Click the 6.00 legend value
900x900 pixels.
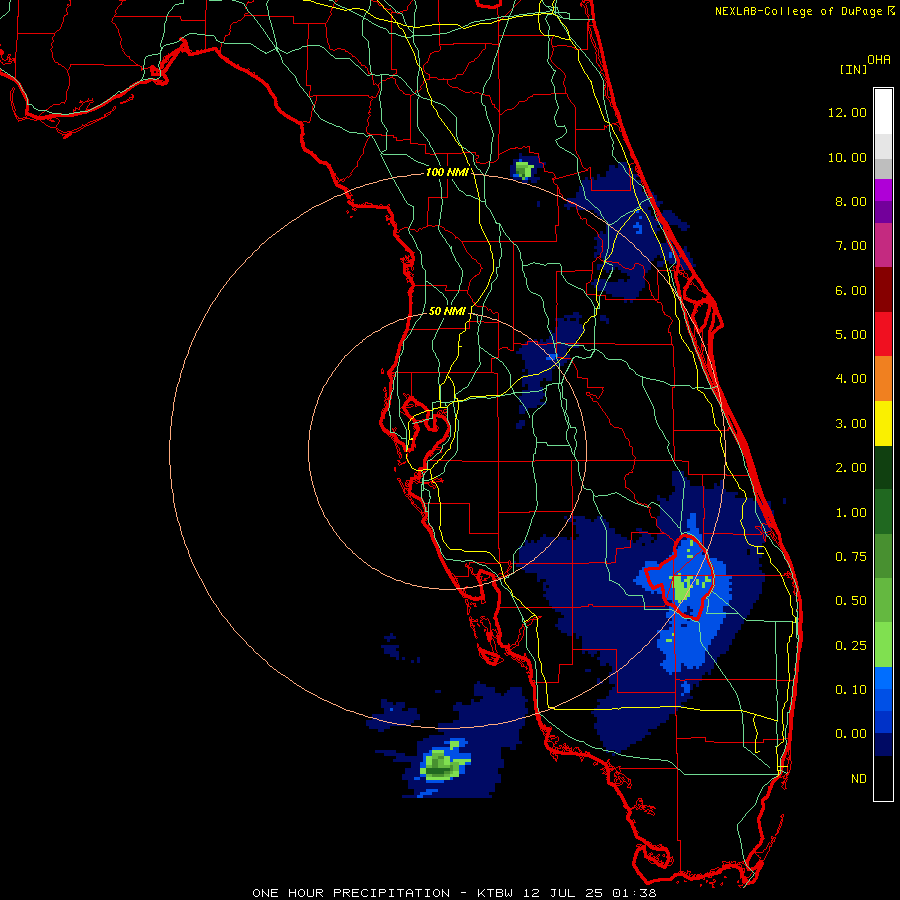point(851,290)
